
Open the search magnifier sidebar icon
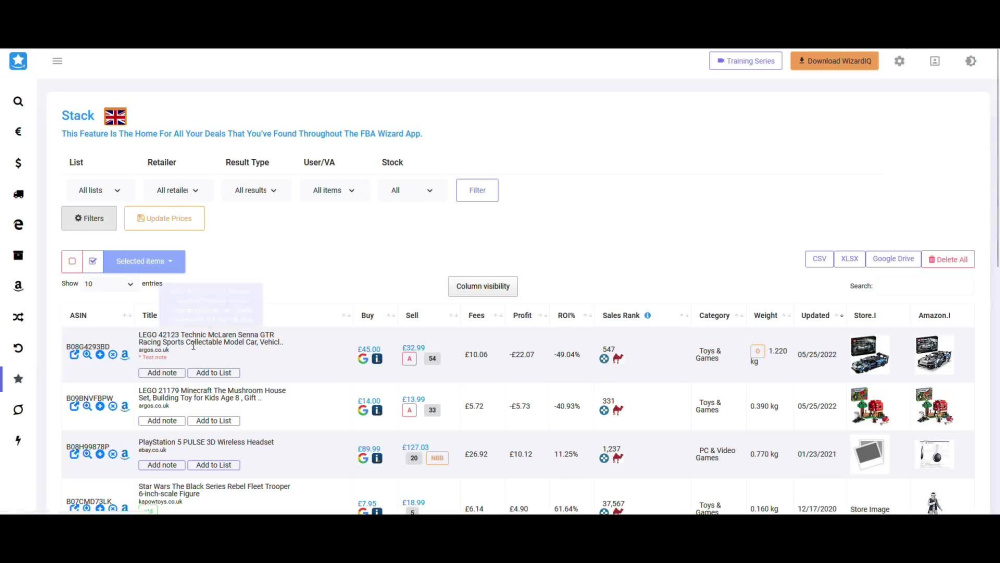tap(18, 101)
